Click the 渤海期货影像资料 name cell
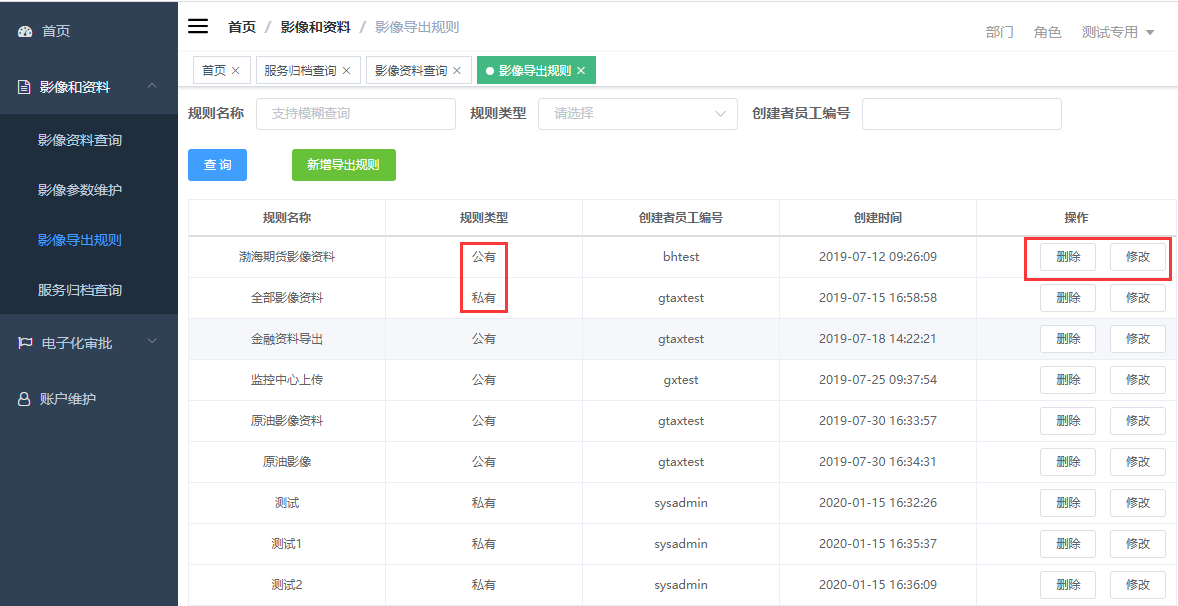Screen dimensions: 1178x606 (287, 257)
